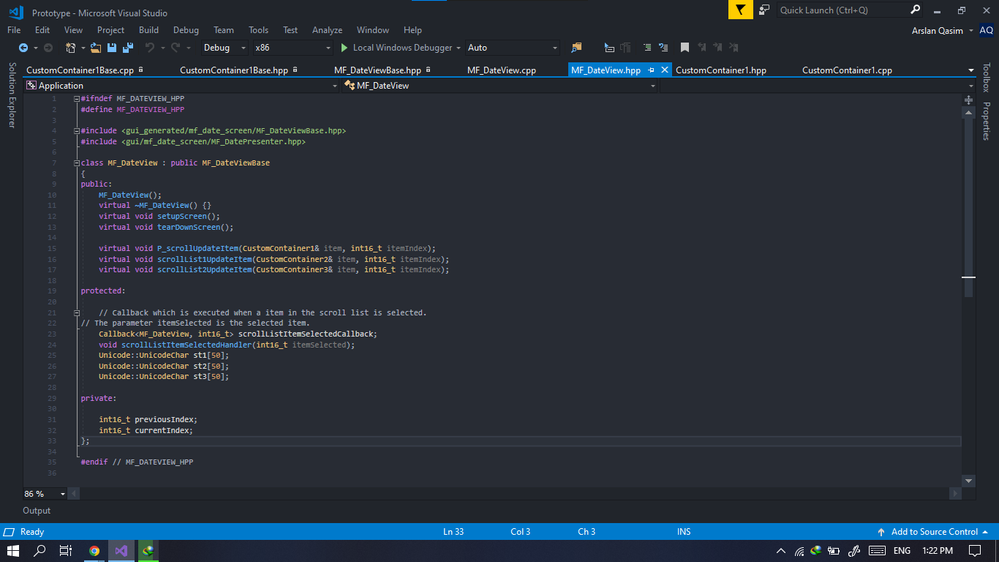The height and width of the screenshot is (562, 999).
Task: Open the Build menu
Action: [148, 30]
